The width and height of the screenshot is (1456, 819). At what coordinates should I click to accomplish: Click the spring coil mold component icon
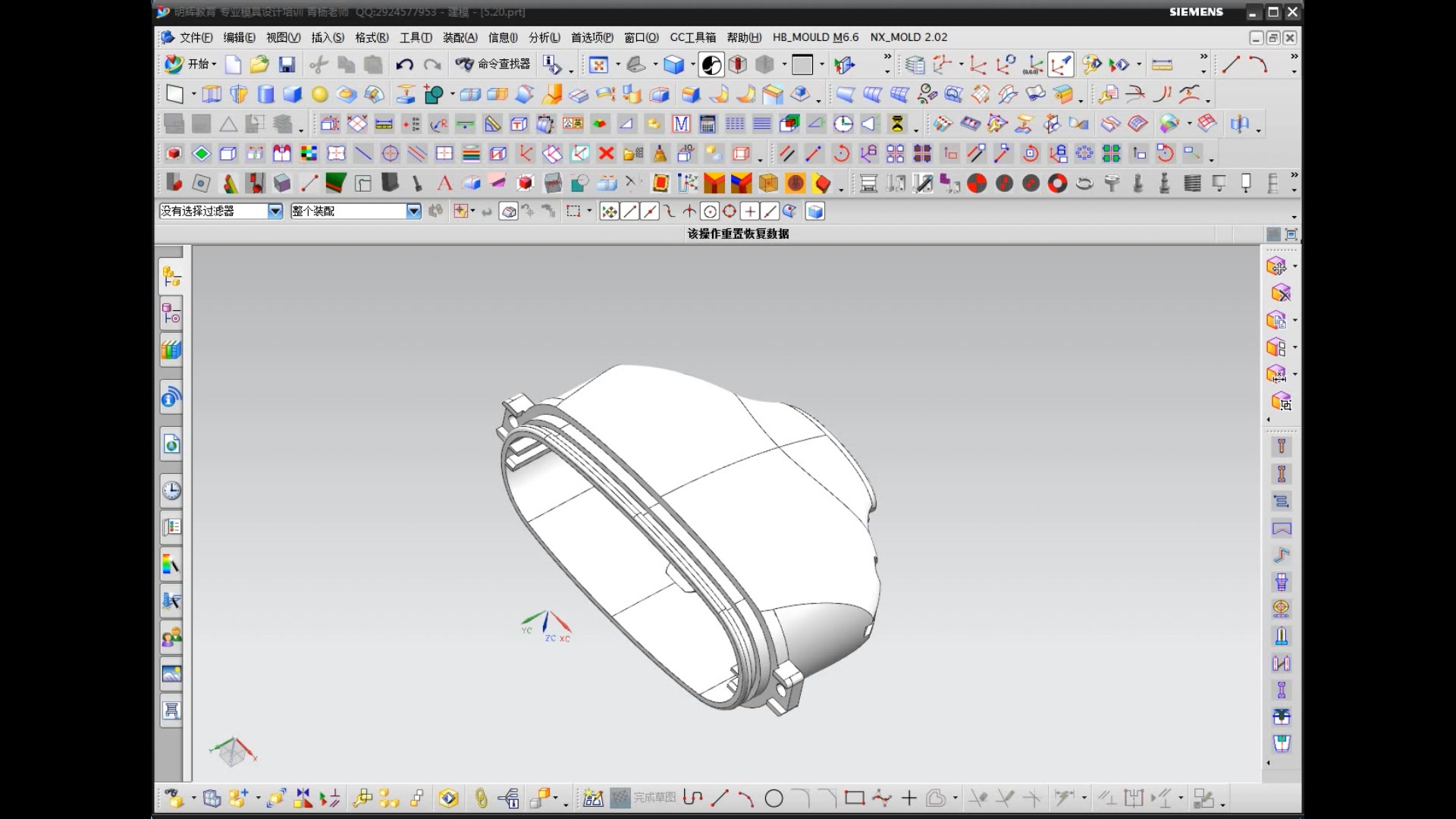coord(1192,184)
